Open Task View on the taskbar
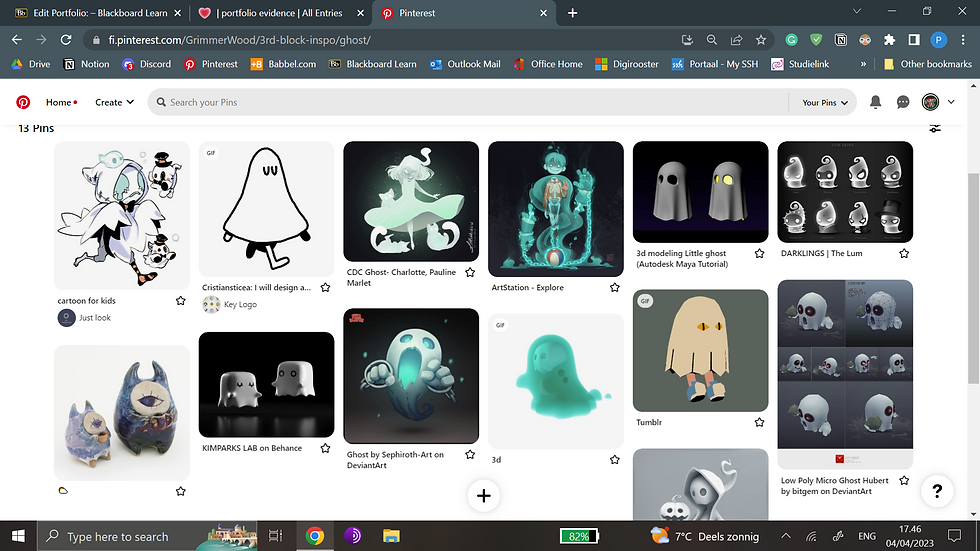 coord(276,536)
